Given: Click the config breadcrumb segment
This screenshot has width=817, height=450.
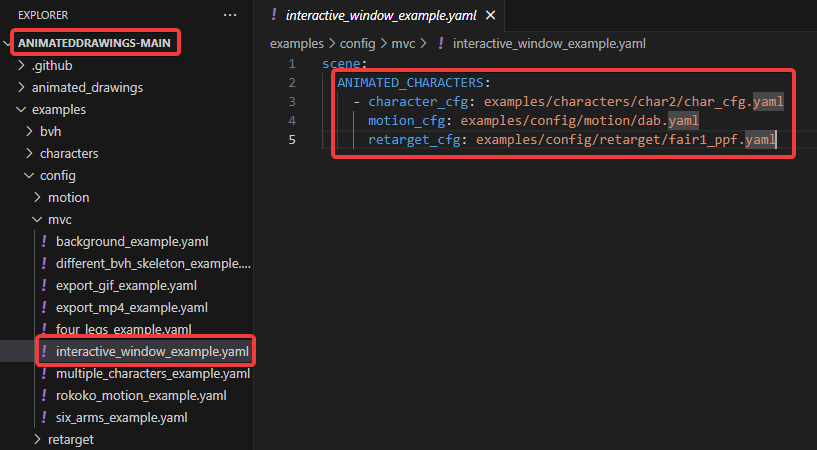Looking at the screenshot, I should [x=357, y=43].
